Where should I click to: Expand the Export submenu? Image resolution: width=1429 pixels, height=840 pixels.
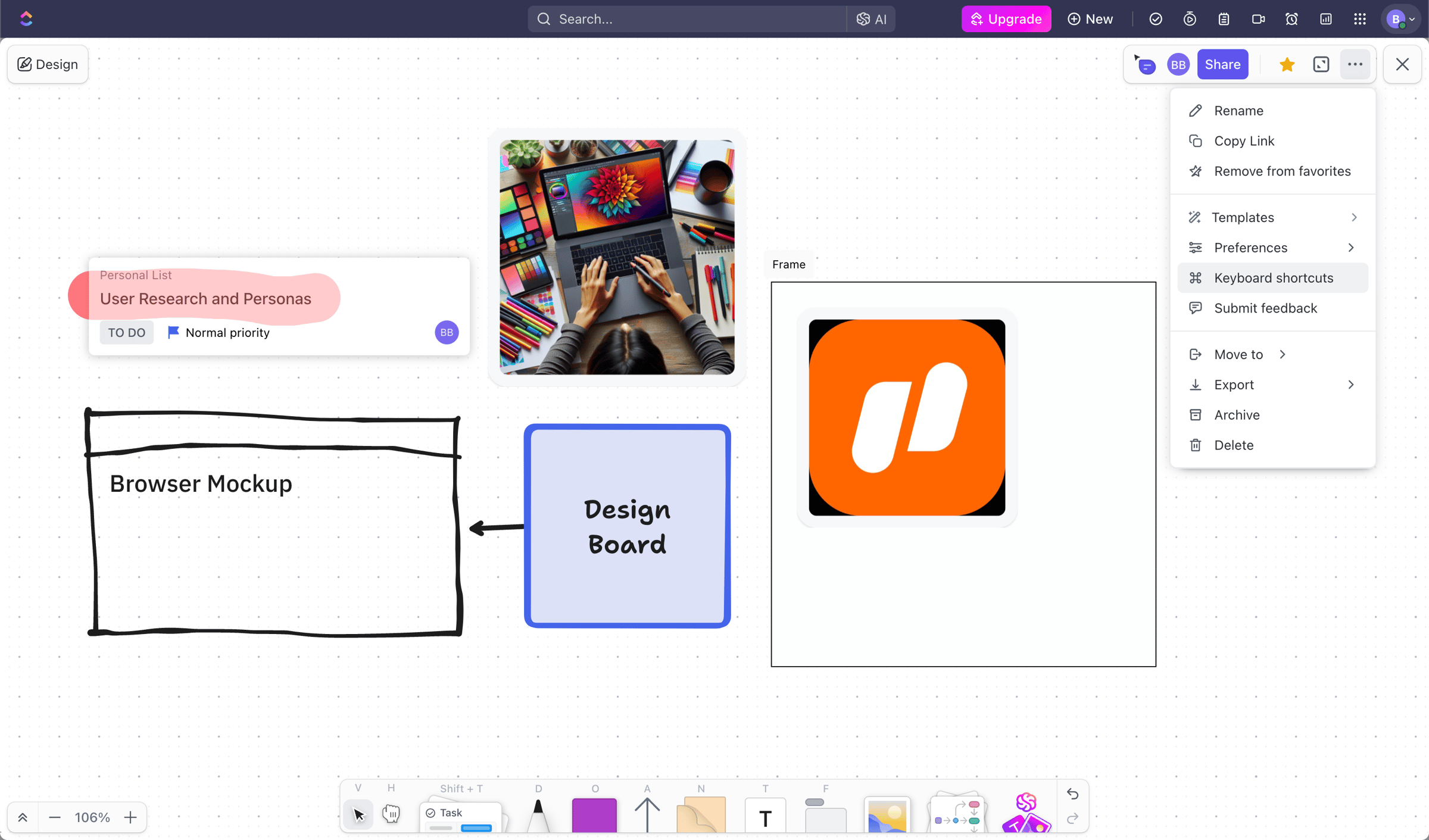[x=1272, y=385]
